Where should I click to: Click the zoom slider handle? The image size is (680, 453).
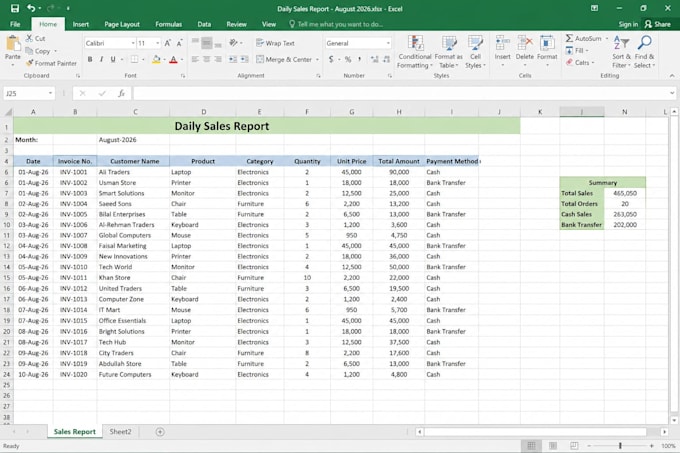tap(620, 446)
